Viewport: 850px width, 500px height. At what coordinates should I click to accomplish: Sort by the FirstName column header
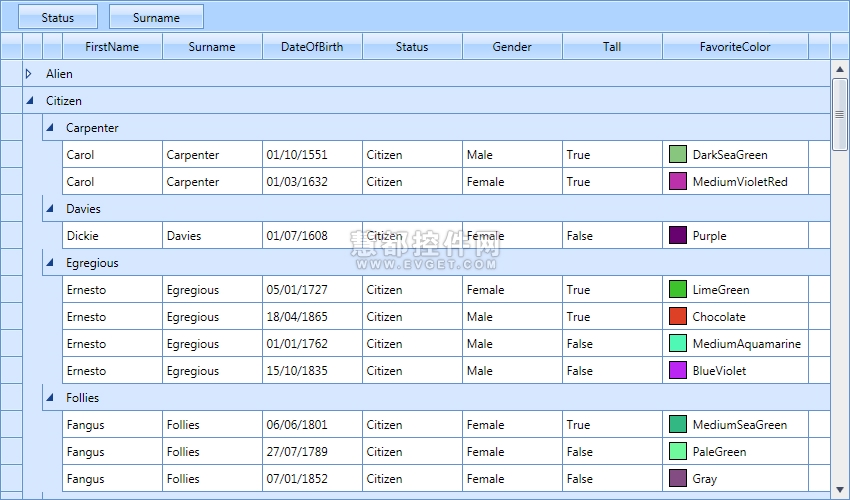[x=112, y=47]
